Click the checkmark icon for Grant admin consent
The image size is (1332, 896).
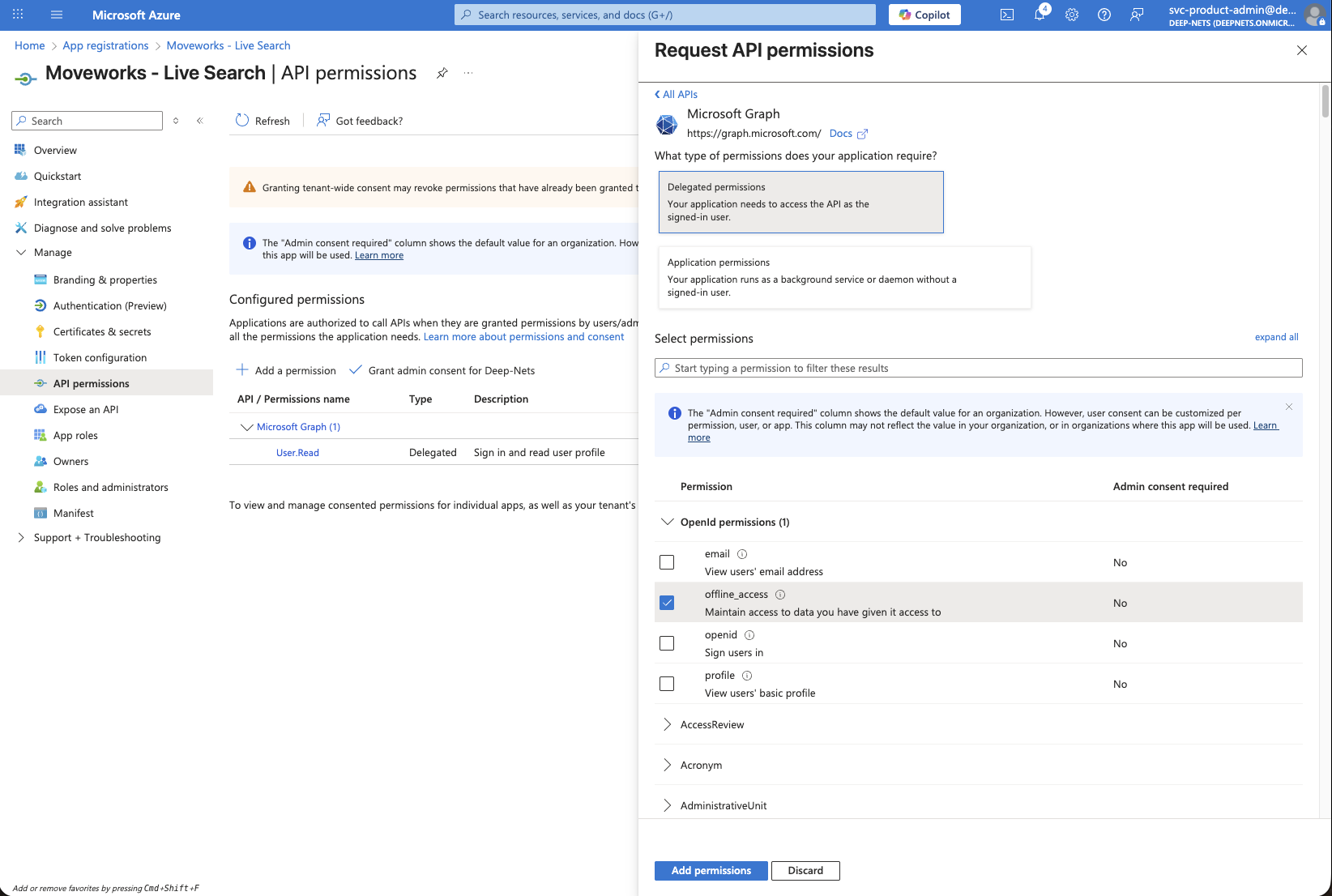click(355, 370)
